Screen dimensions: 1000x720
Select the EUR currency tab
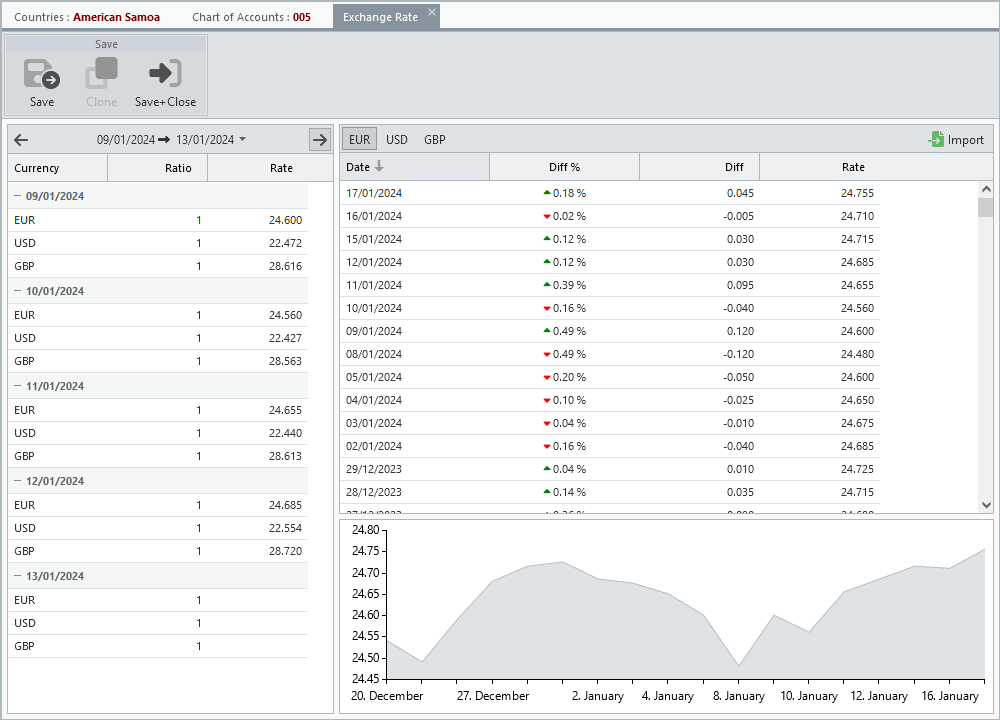360,139
